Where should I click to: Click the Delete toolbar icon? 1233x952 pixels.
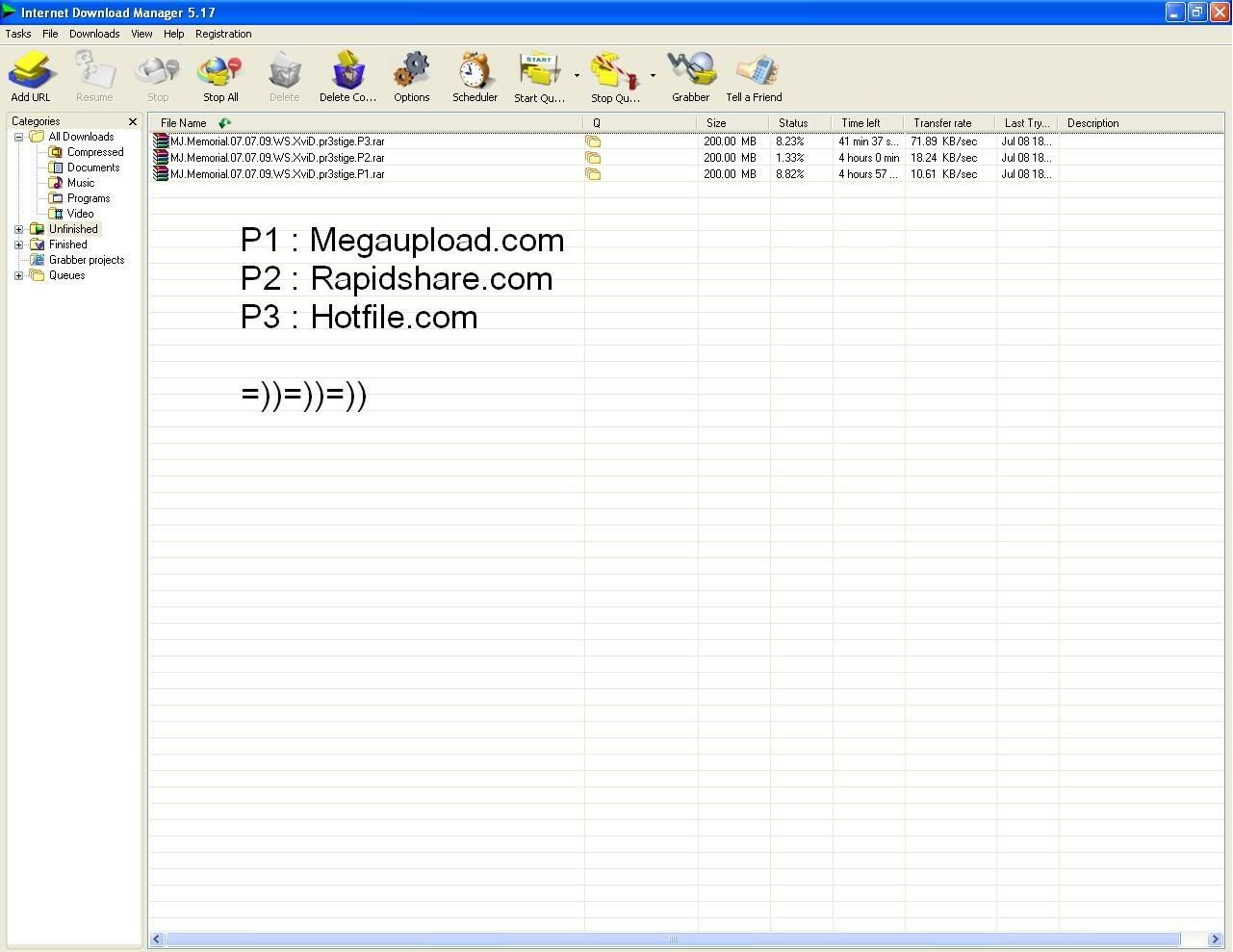click(x=284, y=71)
